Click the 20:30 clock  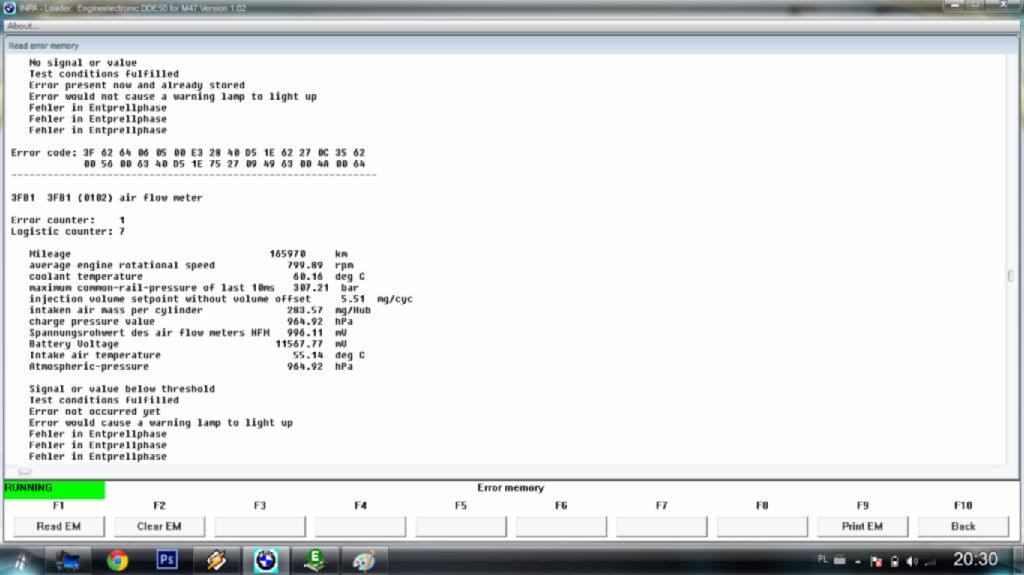coord(975,559)
